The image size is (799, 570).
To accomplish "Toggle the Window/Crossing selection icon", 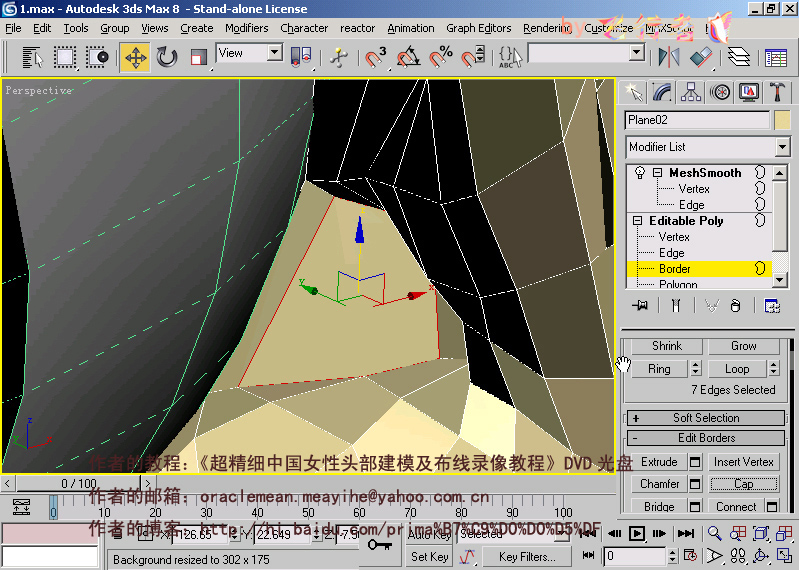I will click(97, 57).
